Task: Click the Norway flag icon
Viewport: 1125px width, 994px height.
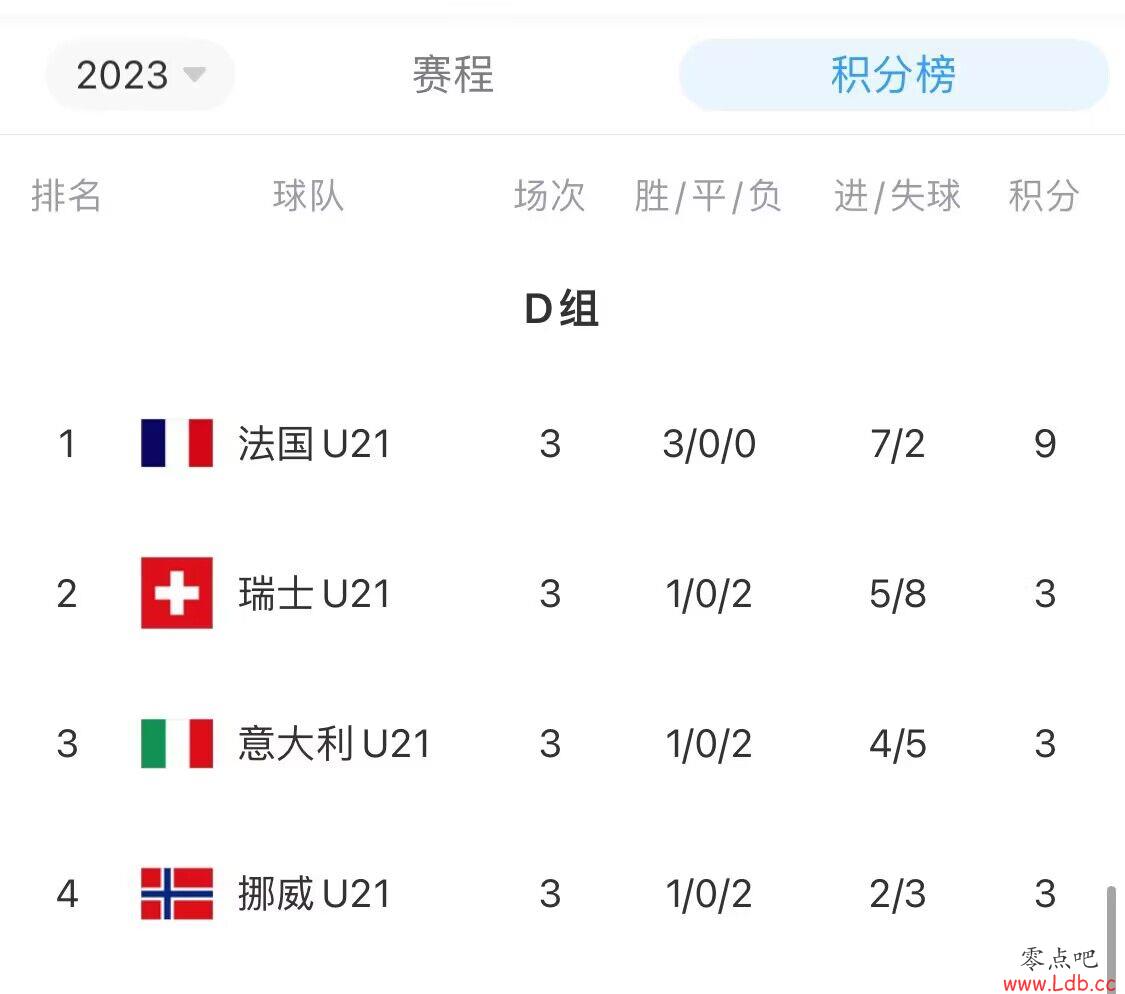Action: 176,894
